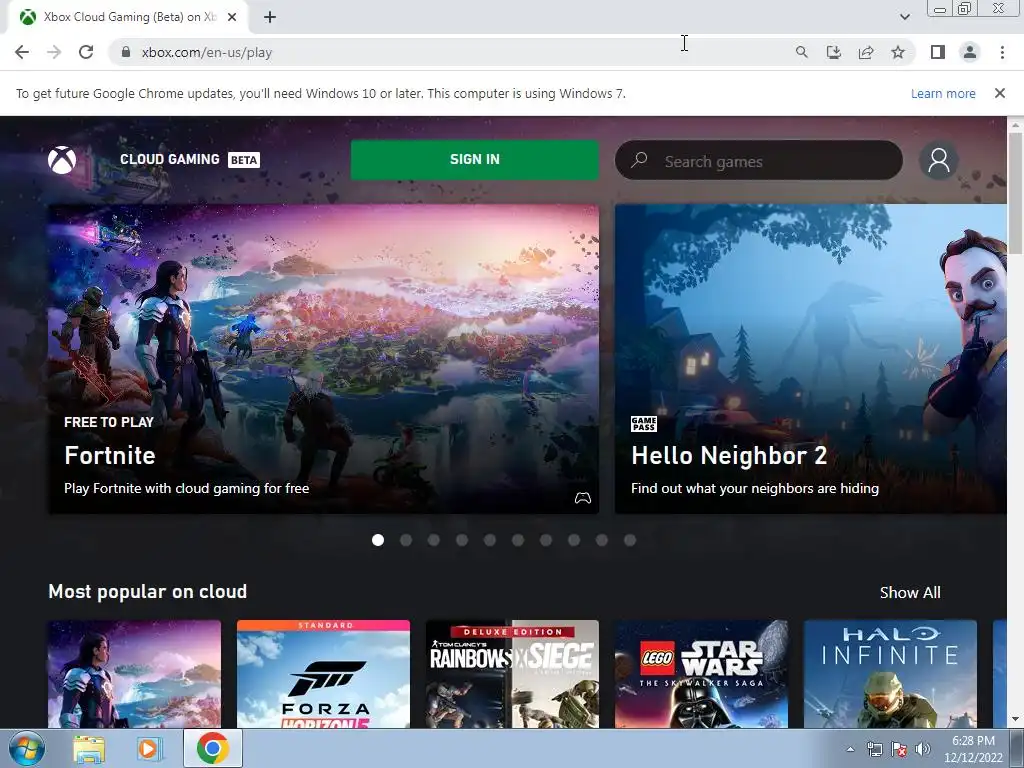This screenshot has width=1024, height=768.
Task: Click the Hello Neighbor 2 title text
Action: (x=729, y=455)
